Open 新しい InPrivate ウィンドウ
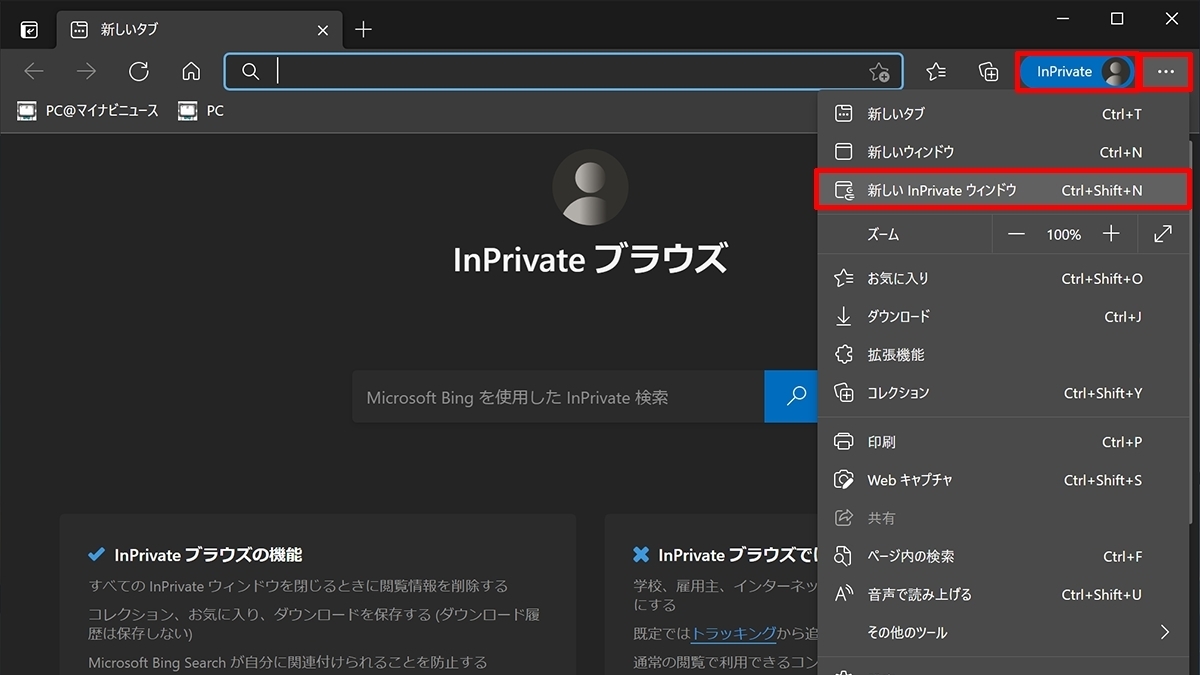This screenshot has height=675, width=1200. [x=1004, y=190]
